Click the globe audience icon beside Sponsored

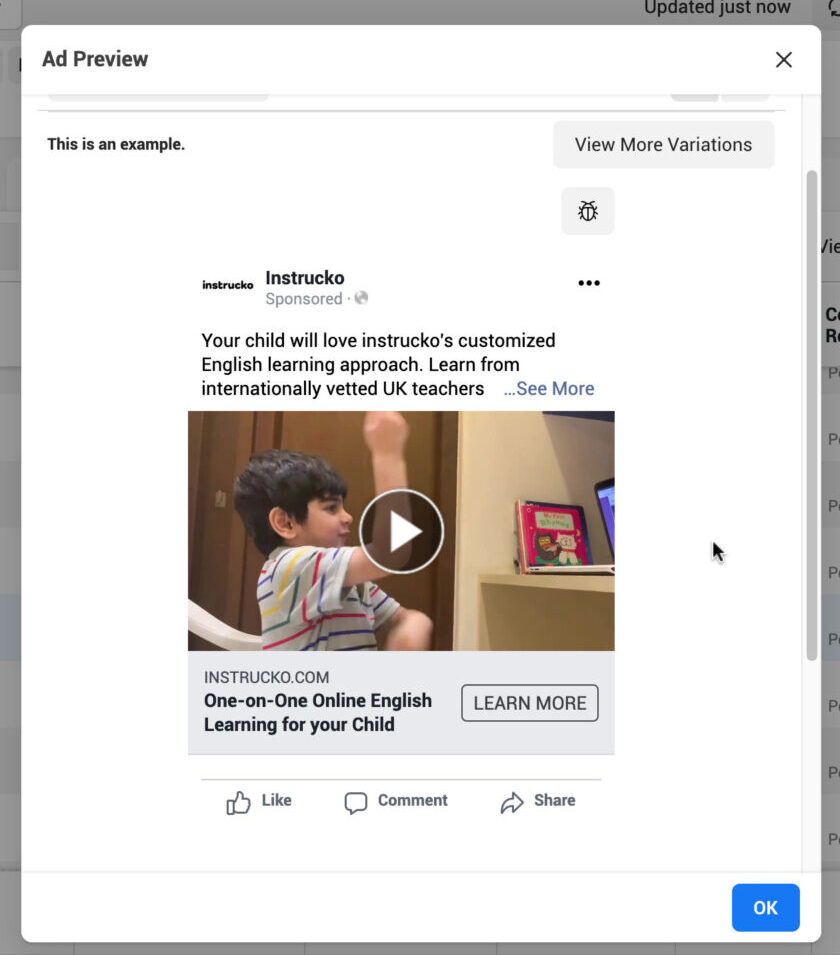click(361, 298)
